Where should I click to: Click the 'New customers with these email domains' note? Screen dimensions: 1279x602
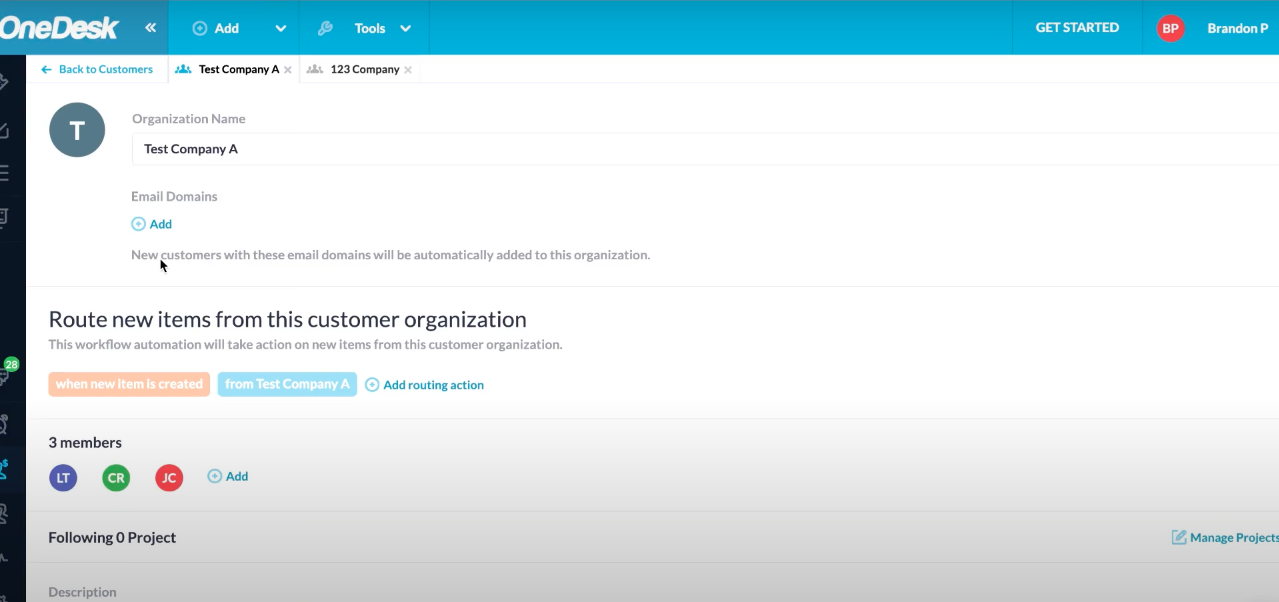[x=391, y=255]
